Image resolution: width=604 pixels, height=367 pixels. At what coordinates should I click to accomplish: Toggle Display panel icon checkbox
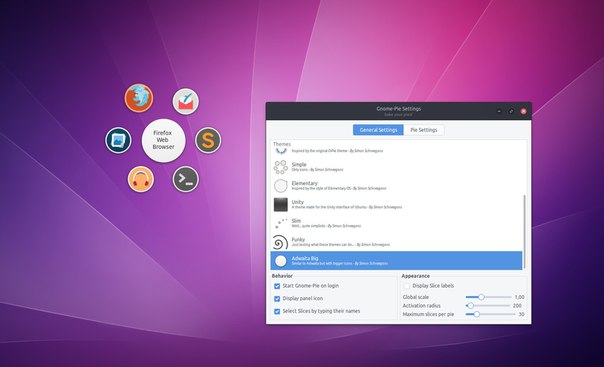click(277, 298)
